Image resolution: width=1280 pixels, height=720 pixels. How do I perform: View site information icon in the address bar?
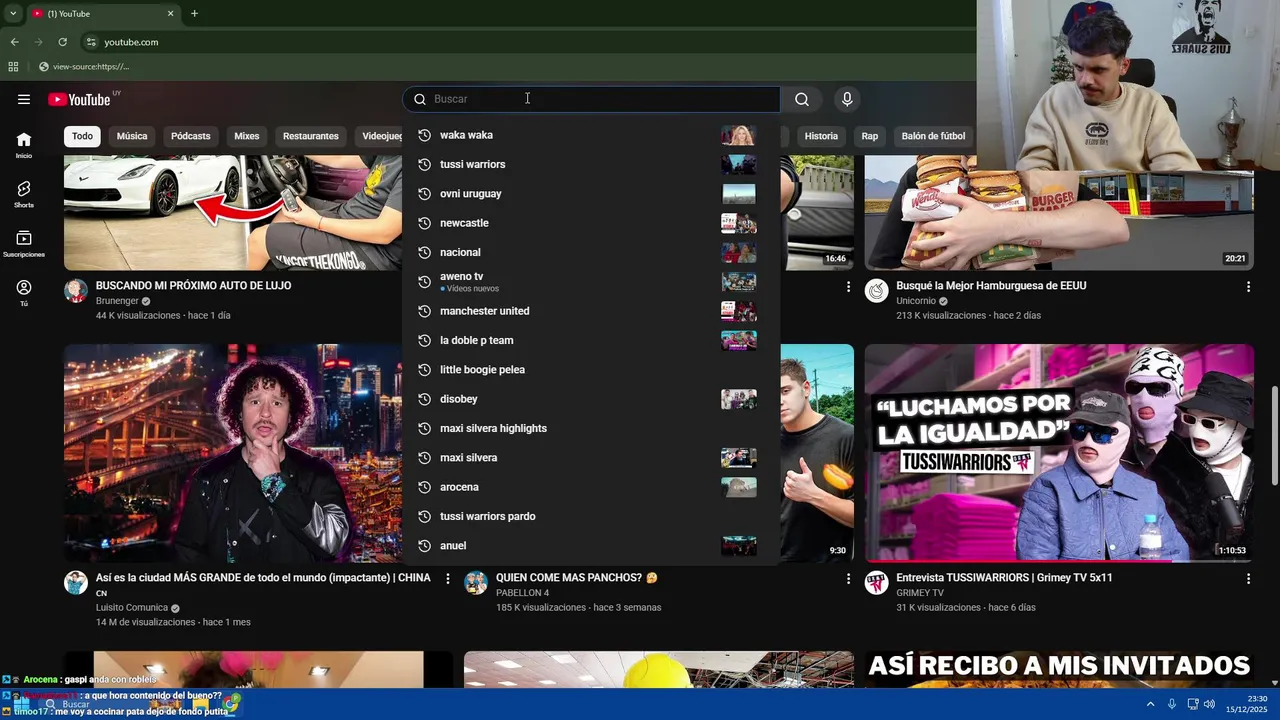[91, 42]
